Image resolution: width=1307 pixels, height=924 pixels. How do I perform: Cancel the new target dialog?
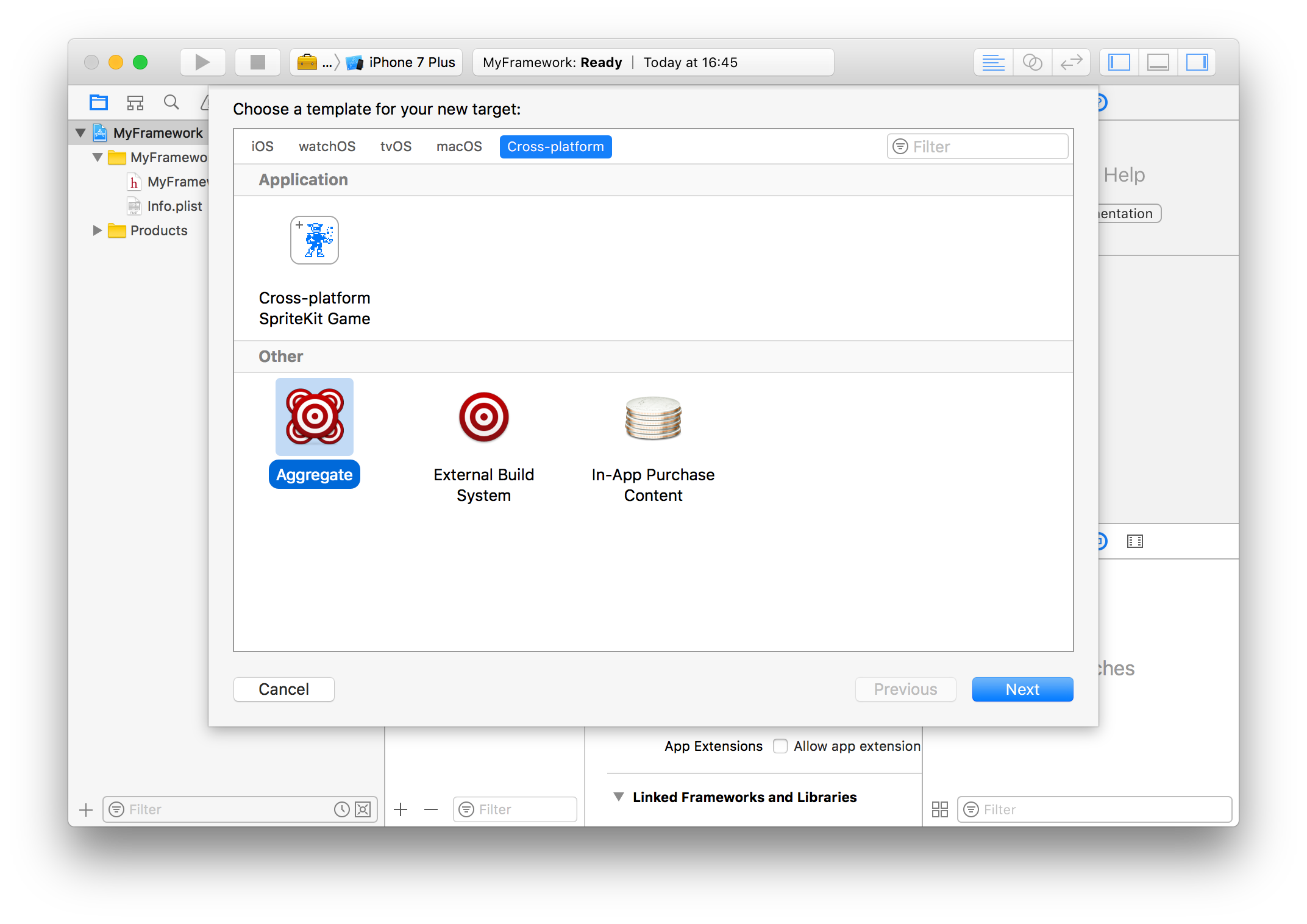(283, 689)
